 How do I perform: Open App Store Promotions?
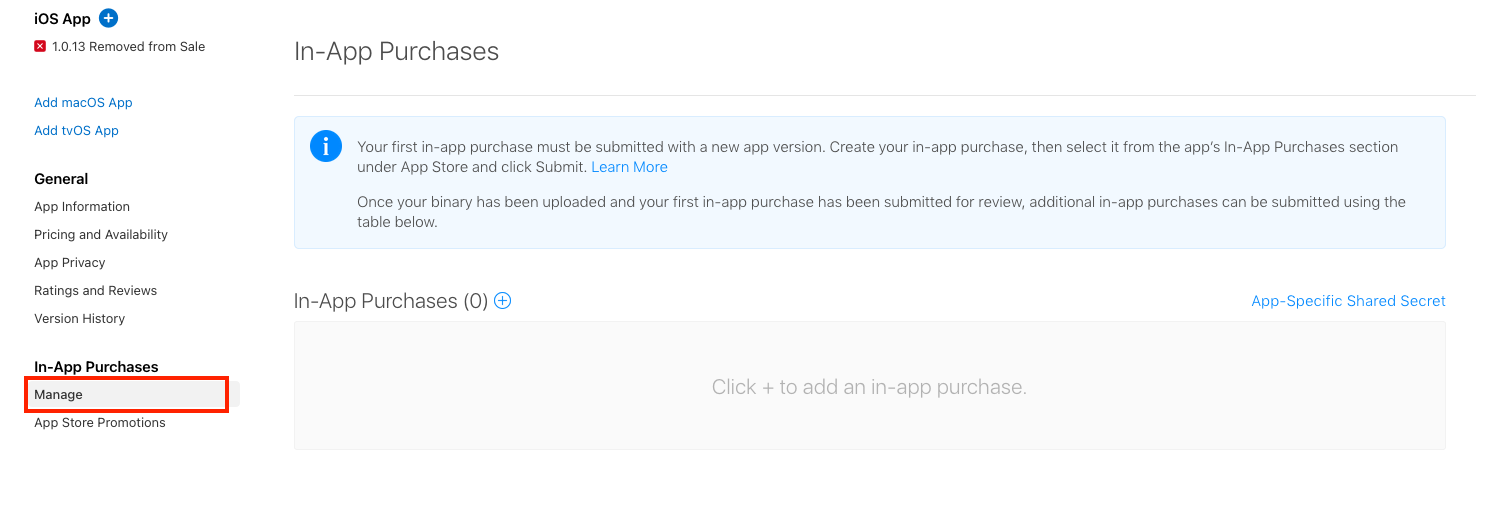point(100,422)
